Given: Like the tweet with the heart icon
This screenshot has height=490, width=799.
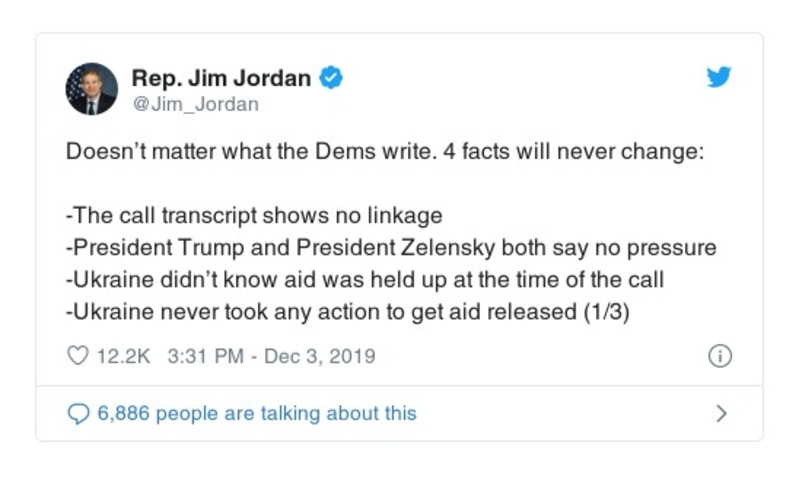Looking at the screenshot, I should pyautogui.click(x=77, y=356).
